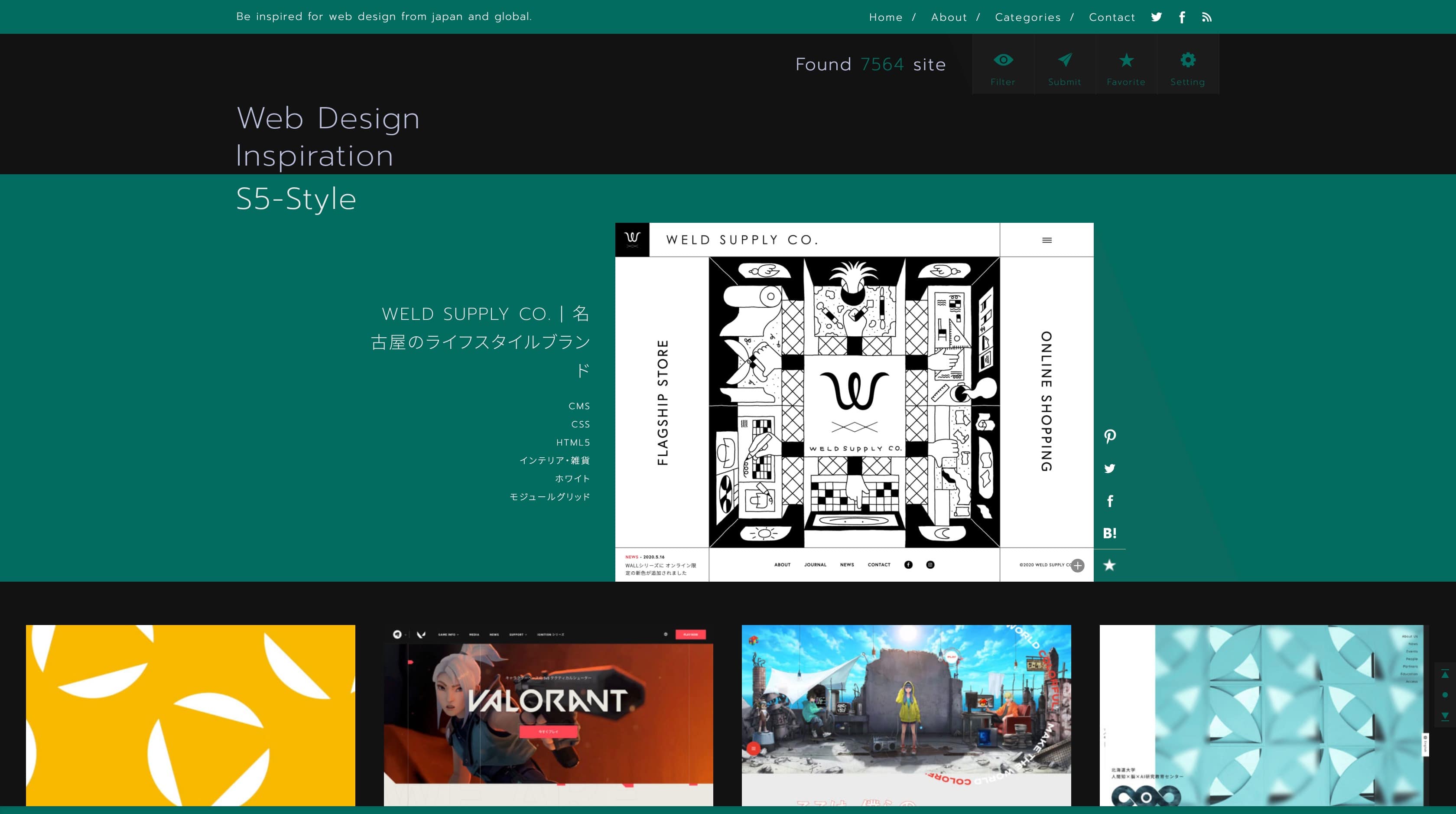
Task: Jump to top with side up arrow
Action: (1445, 674)
